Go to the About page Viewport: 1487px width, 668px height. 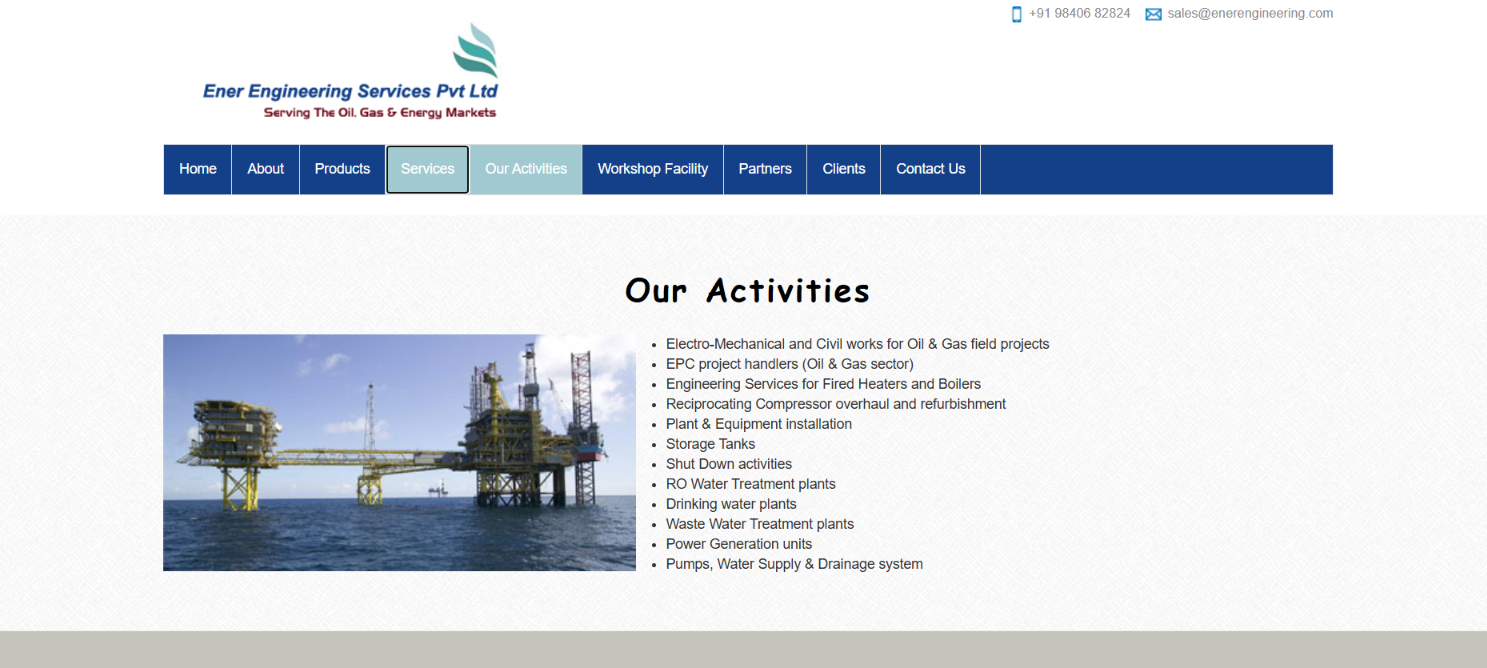click(266, 169)
